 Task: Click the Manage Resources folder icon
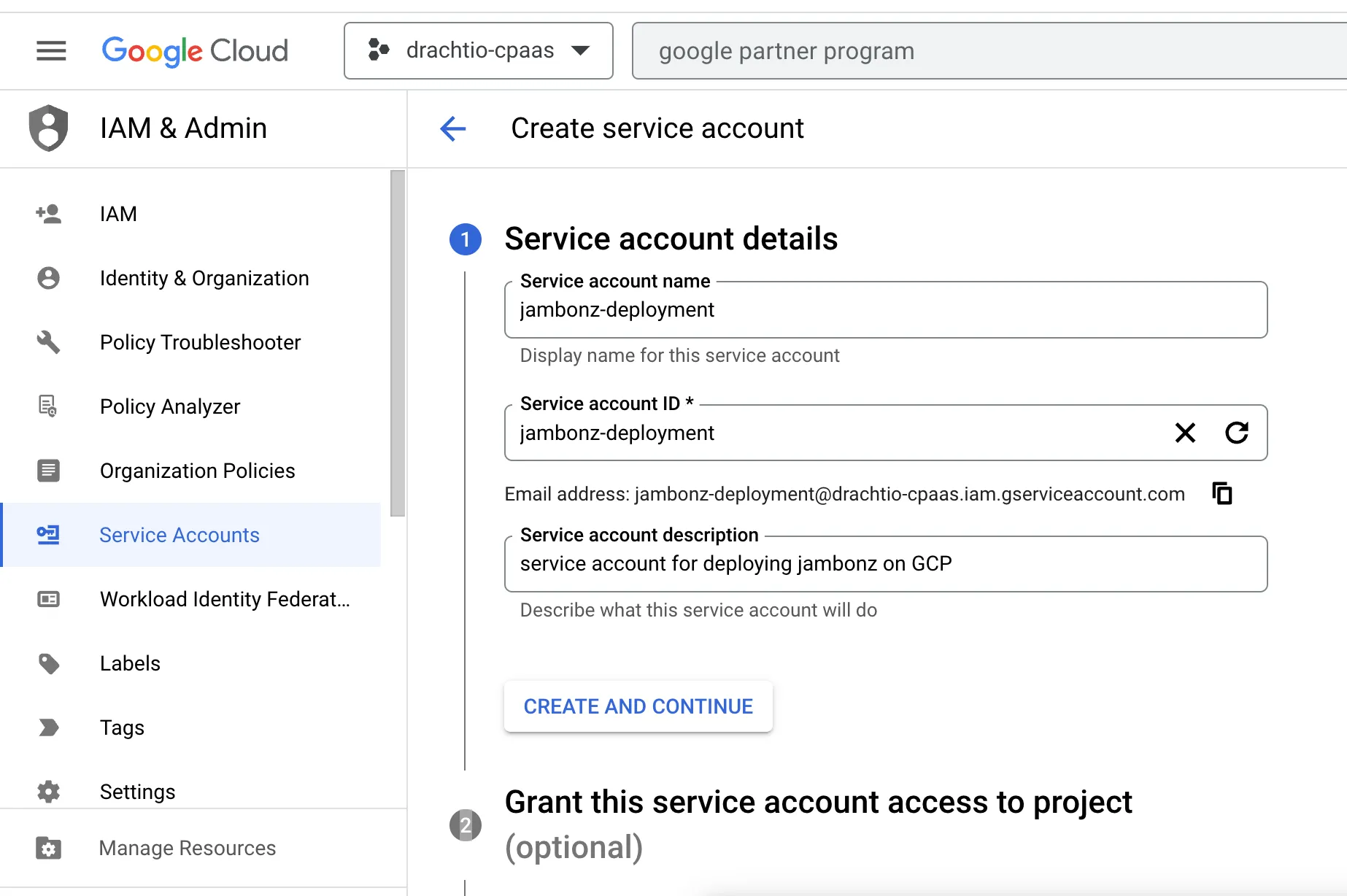tap(48, 848)
